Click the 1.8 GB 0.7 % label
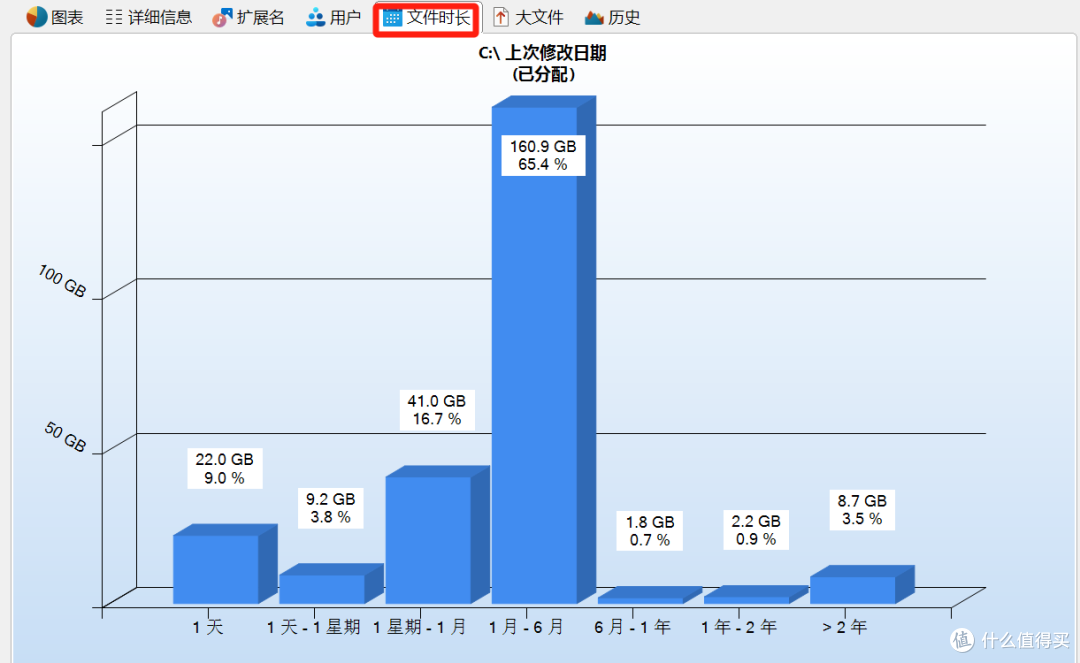 [x=650, y=531]
